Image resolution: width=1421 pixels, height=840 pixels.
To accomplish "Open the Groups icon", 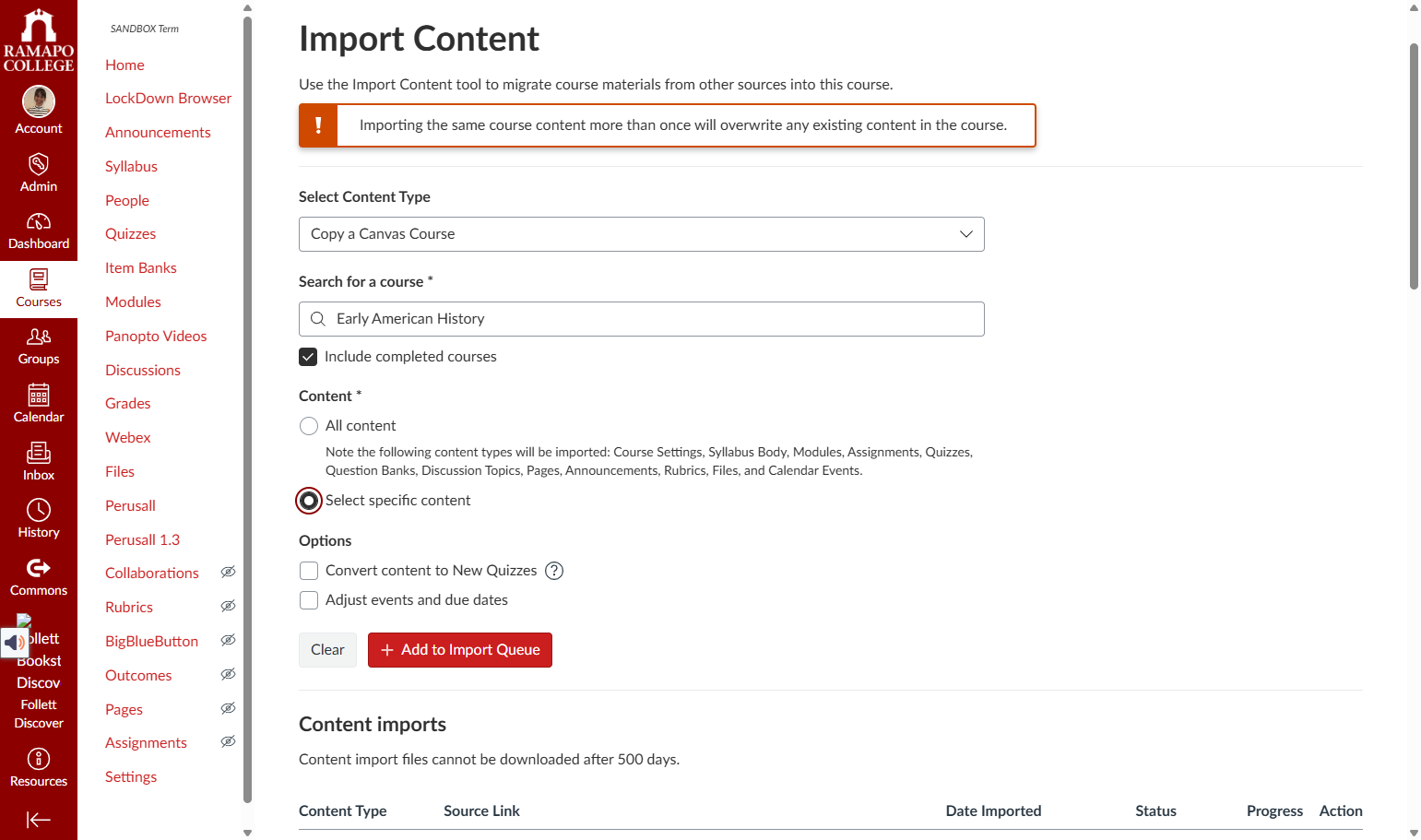I will (39, 337).
